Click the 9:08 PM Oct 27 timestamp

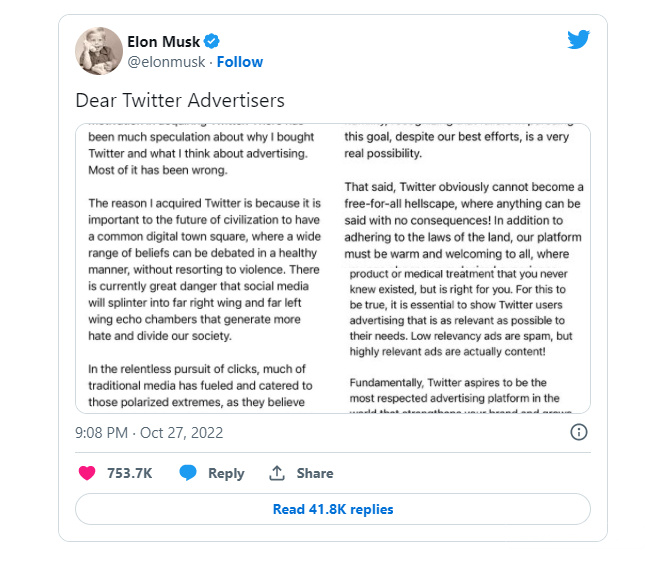point(149,432)
